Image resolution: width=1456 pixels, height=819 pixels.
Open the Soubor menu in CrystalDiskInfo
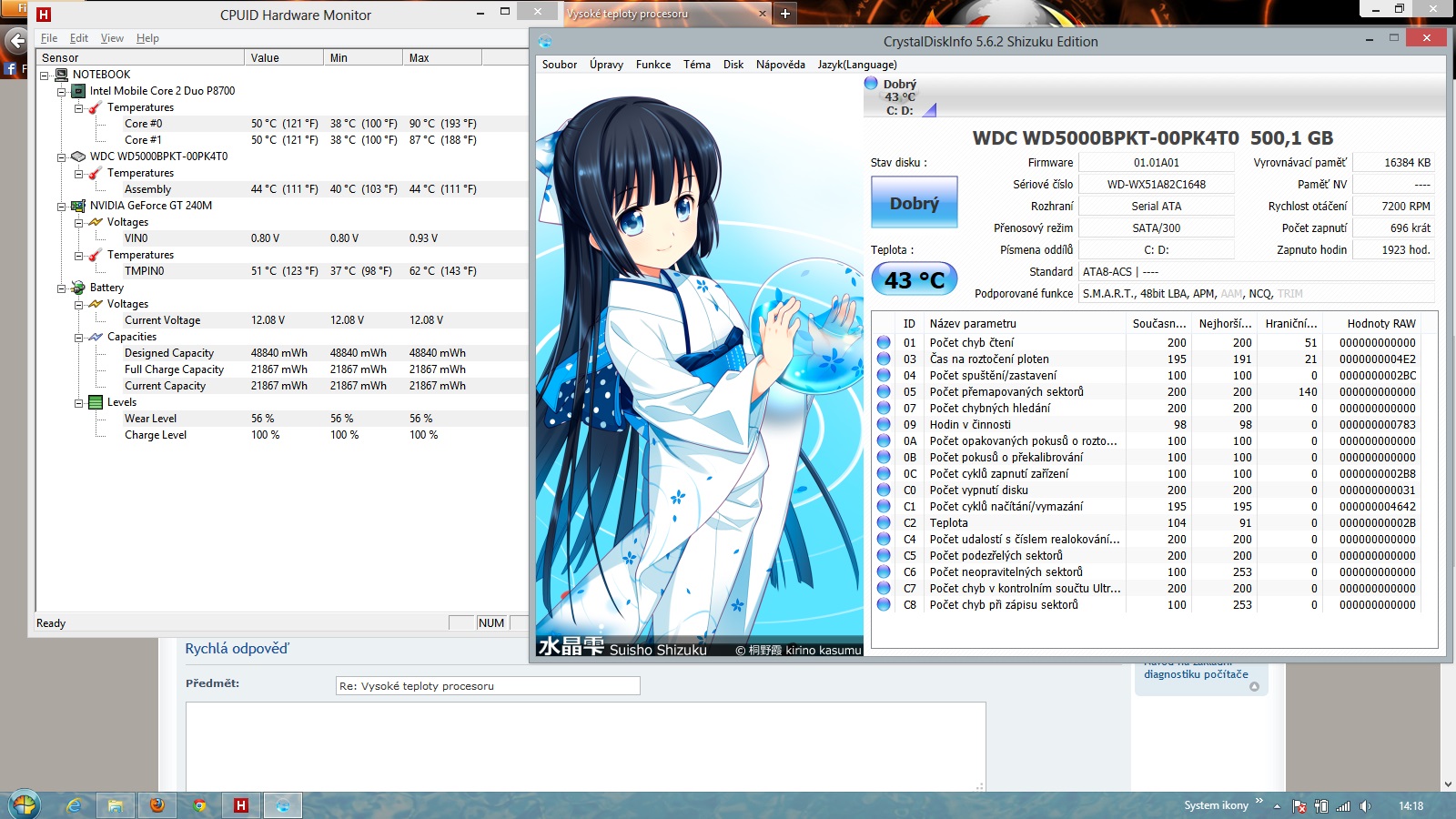tap(560, 65)
